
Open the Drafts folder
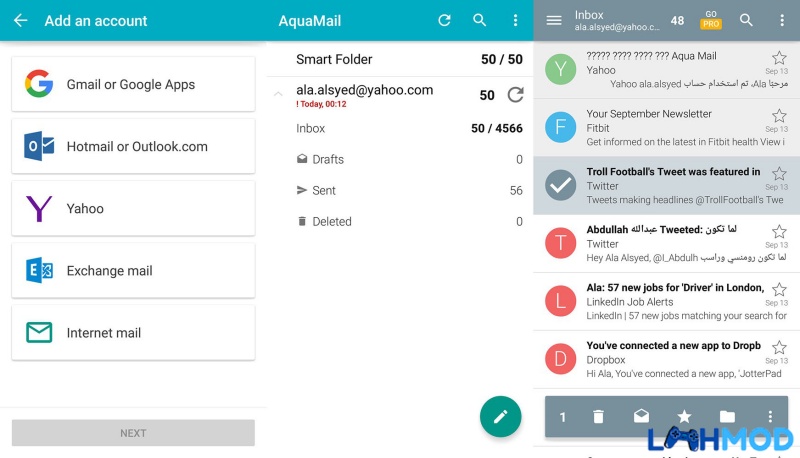400,160
